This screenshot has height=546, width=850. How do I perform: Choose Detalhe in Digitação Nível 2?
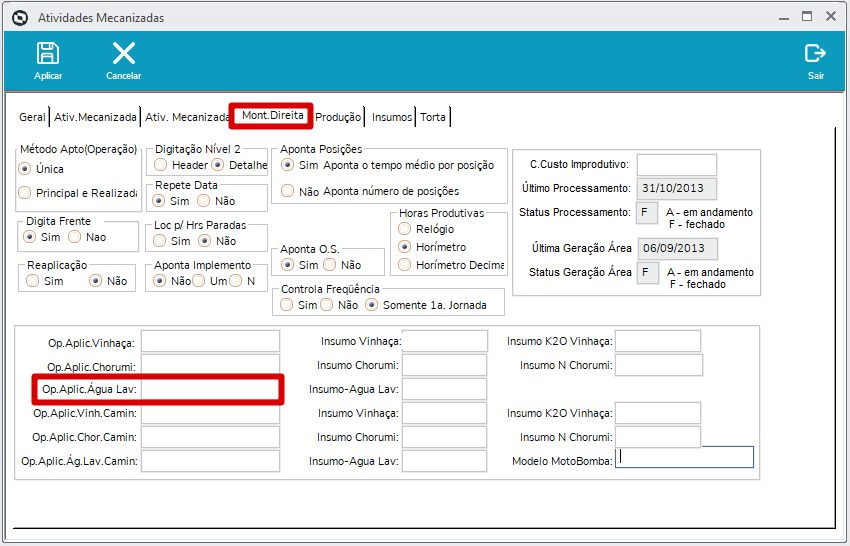pyautogui.click(x=217, y=165)
